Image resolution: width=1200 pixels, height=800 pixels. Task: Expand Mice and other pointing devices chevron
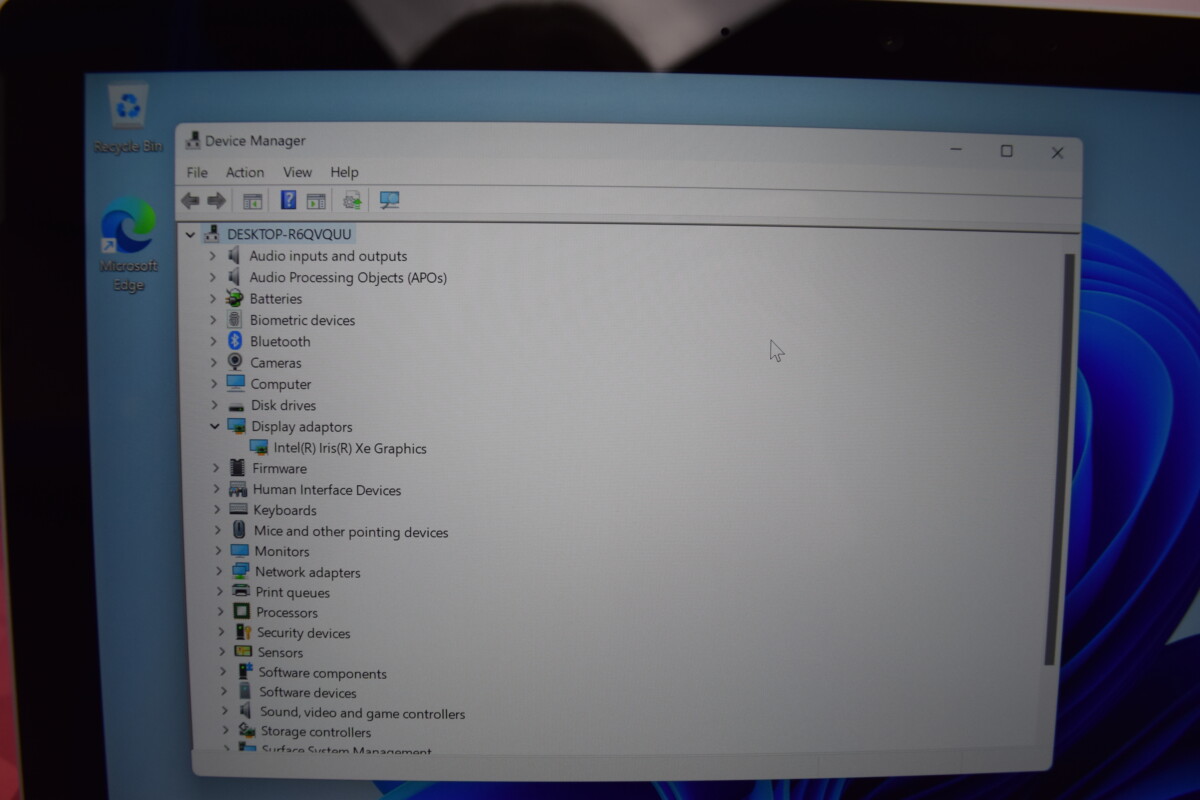(217, 530)
